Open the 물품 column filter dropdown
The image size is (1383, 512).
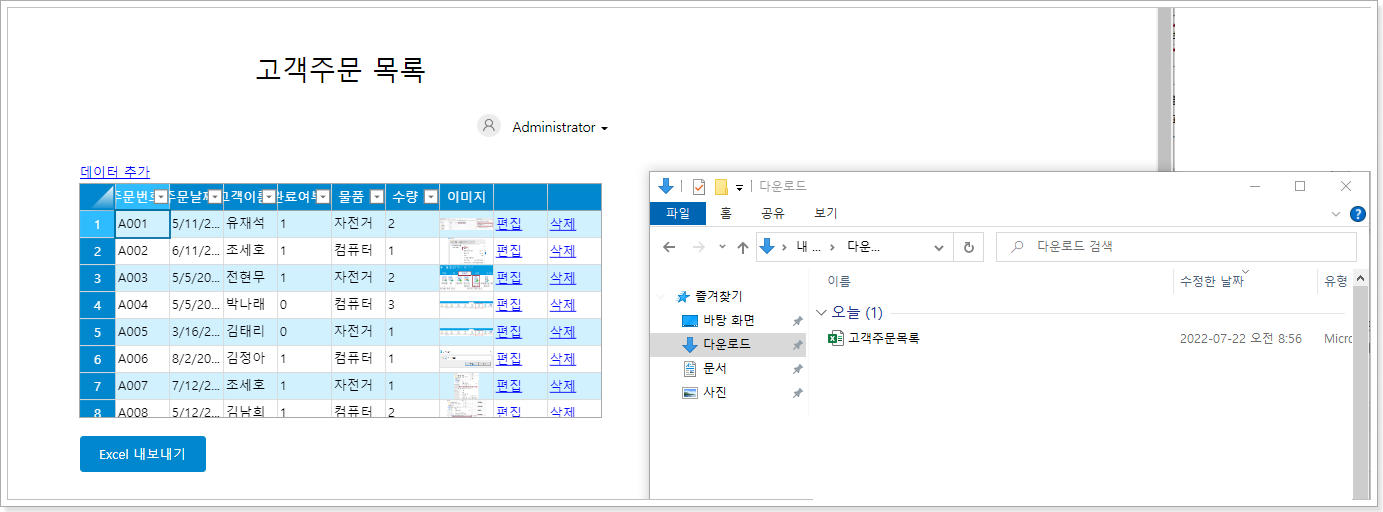click(x=376, y=197)
